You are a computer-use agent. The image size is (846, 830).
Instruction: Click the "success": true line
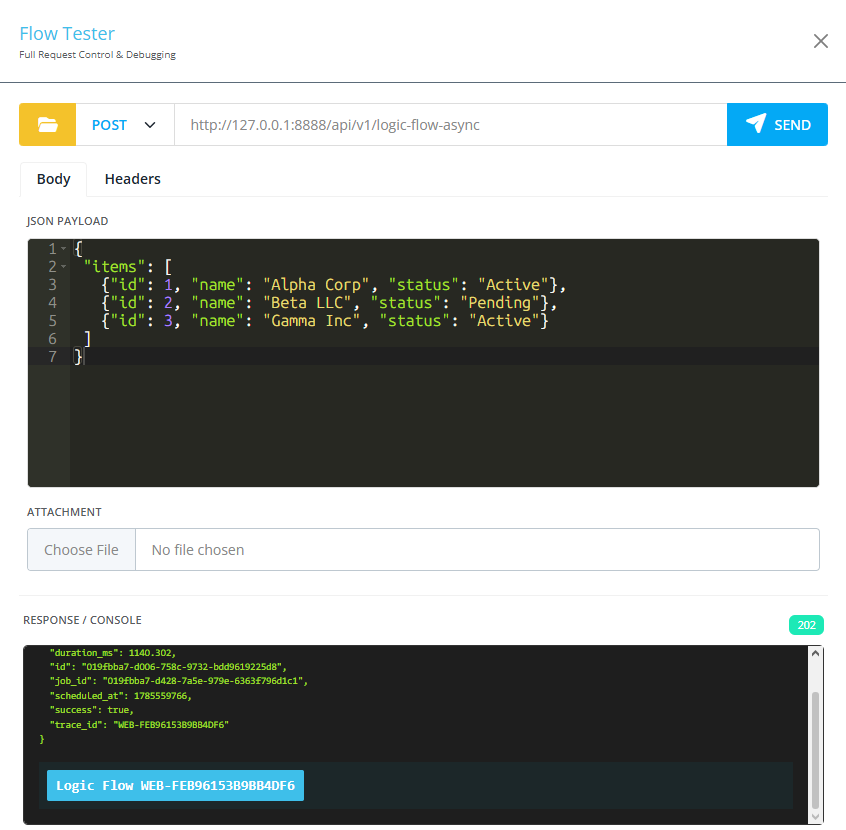point(92,710)
